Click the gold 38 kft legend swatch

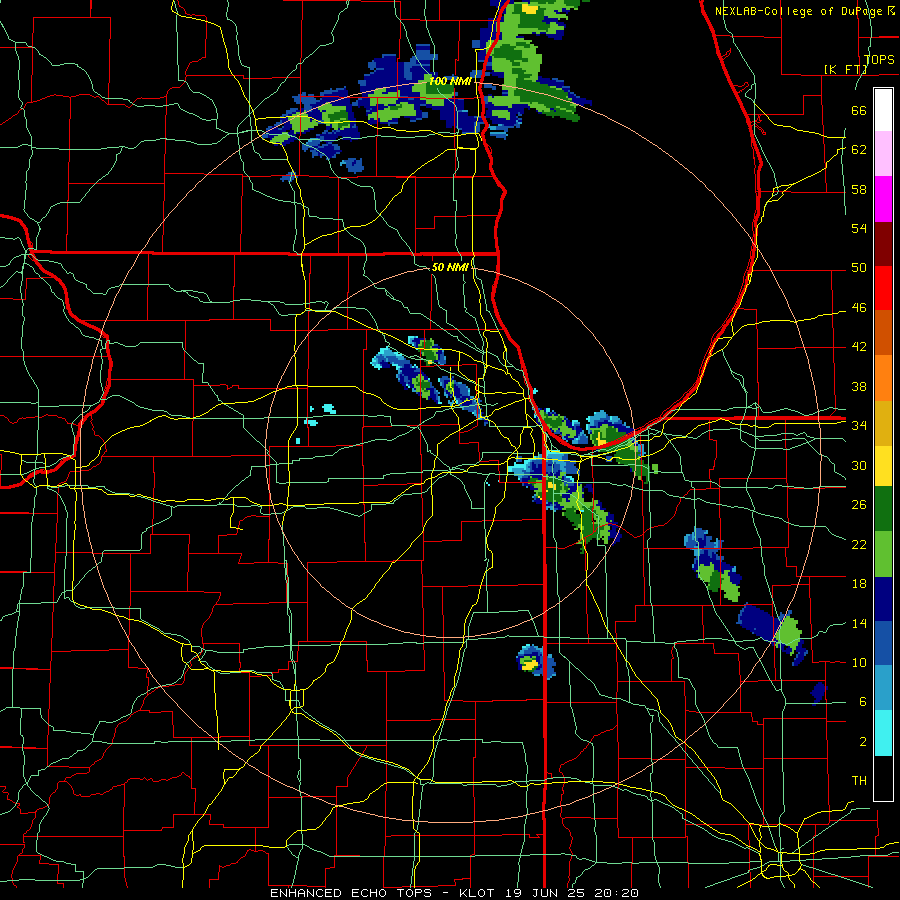[883, 423]
